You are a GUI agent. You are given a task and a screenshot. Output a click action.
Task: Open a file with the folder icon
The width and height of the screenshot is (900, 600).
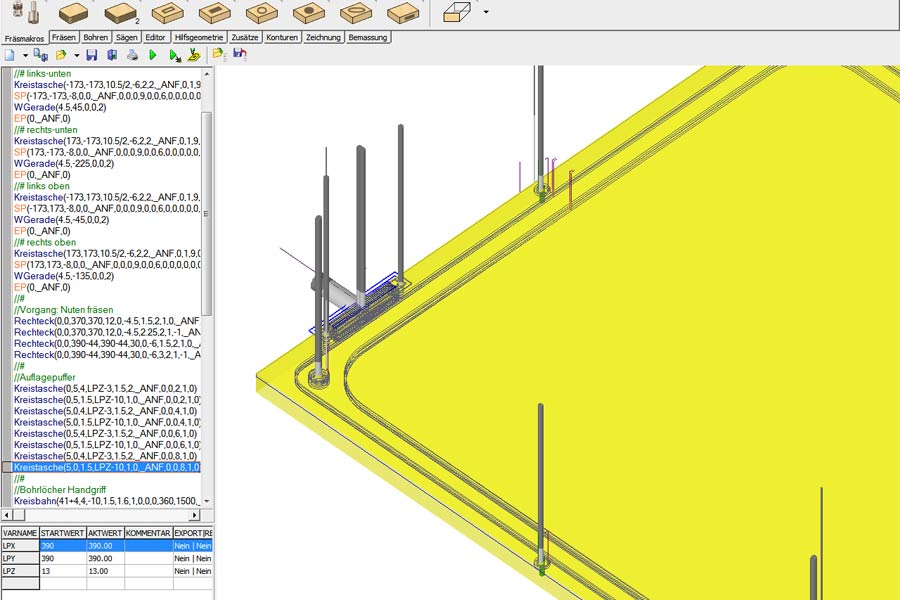pyautogui.click(x=61, y=55)
